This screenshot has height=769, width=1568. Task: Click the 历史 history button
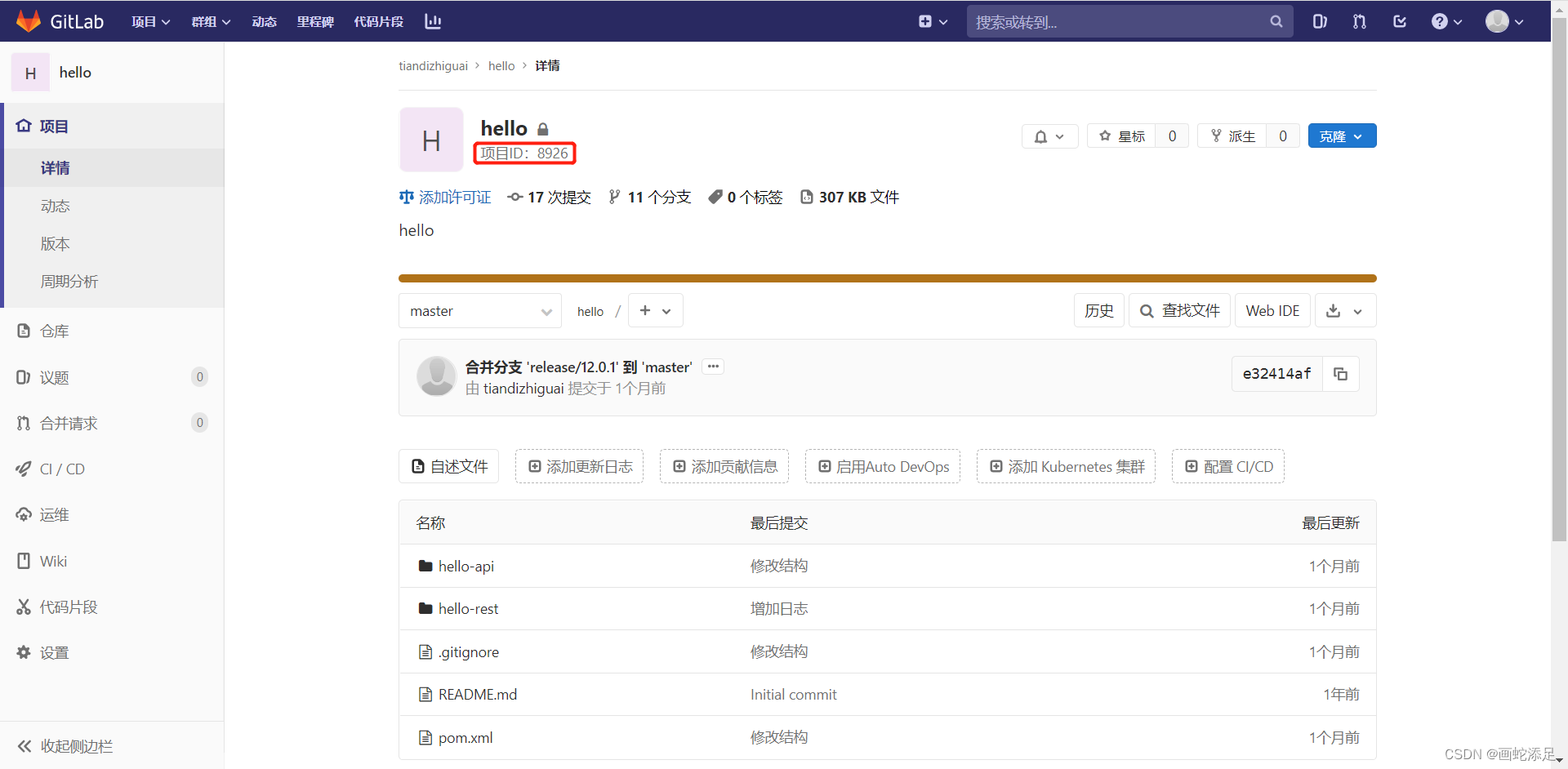[x=1098, y=311]
